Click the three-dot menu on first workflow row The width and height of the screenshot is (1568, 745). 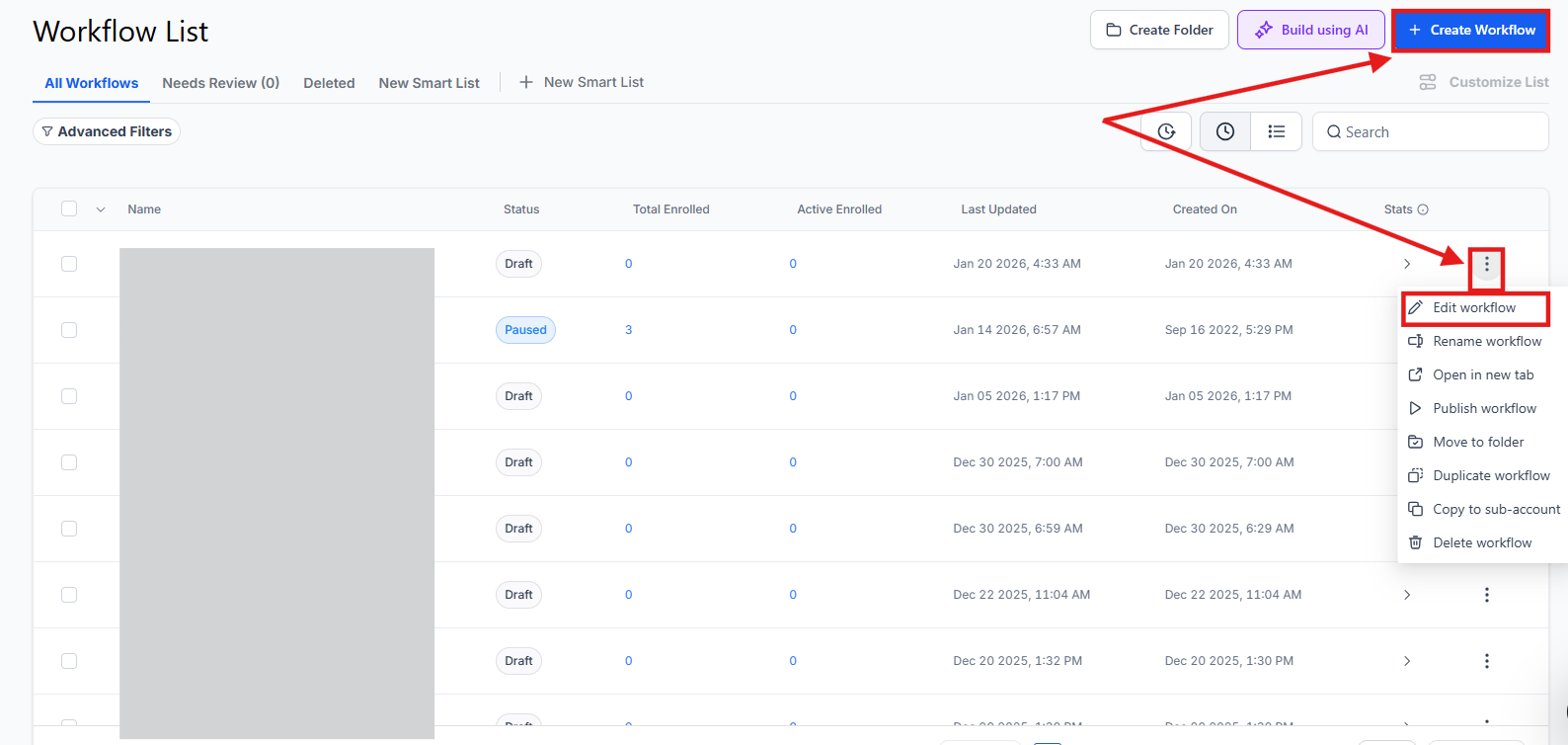click(x=1486, y=265)
